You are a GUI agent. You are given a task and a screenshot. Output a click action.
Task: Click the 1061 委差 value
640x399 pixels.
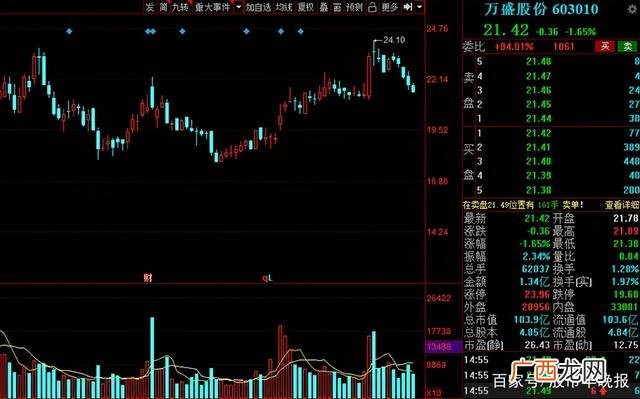click(x=563, y=47)
